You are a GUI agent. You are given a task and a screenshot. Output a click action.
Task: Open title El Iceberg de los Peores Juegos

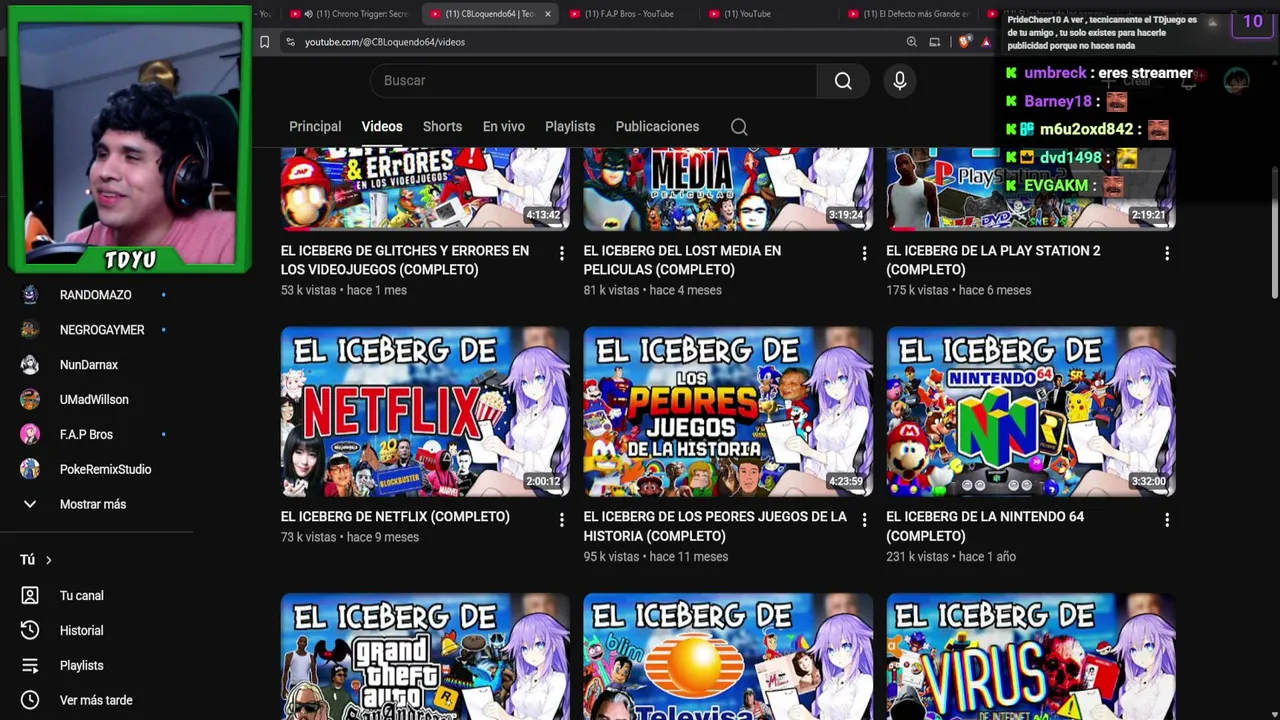715,526
